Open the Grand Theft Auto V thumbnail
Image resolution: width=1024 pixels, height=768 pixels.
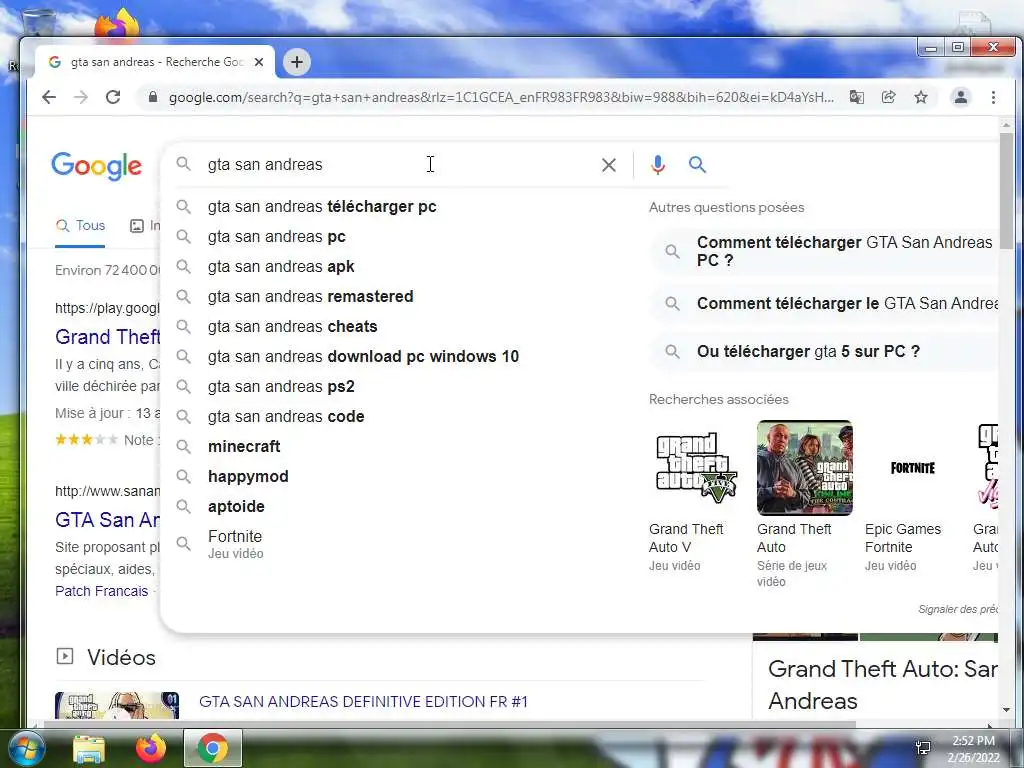point(696,468)
